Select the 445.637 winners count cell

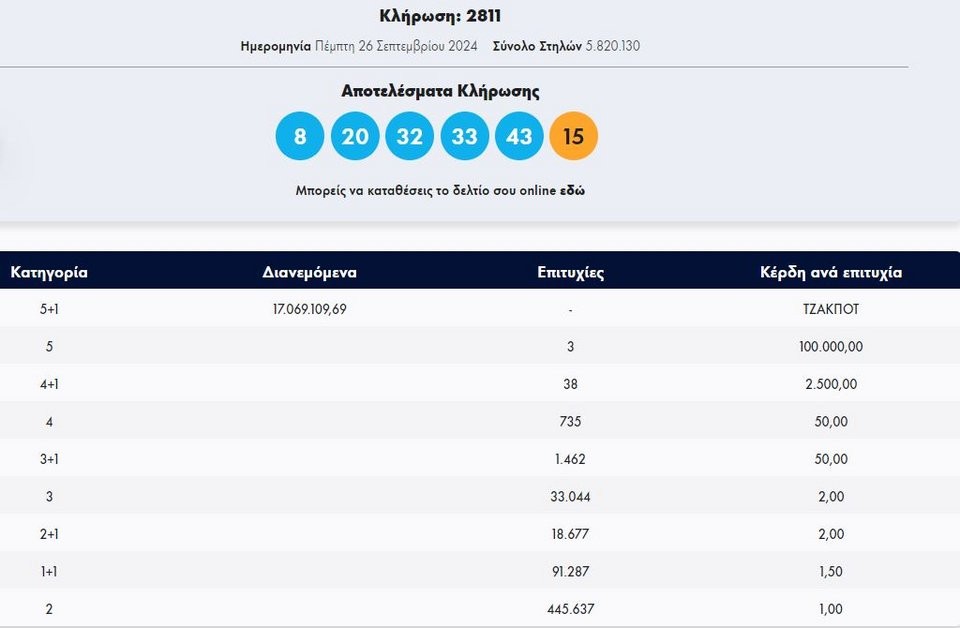point(570,609)
